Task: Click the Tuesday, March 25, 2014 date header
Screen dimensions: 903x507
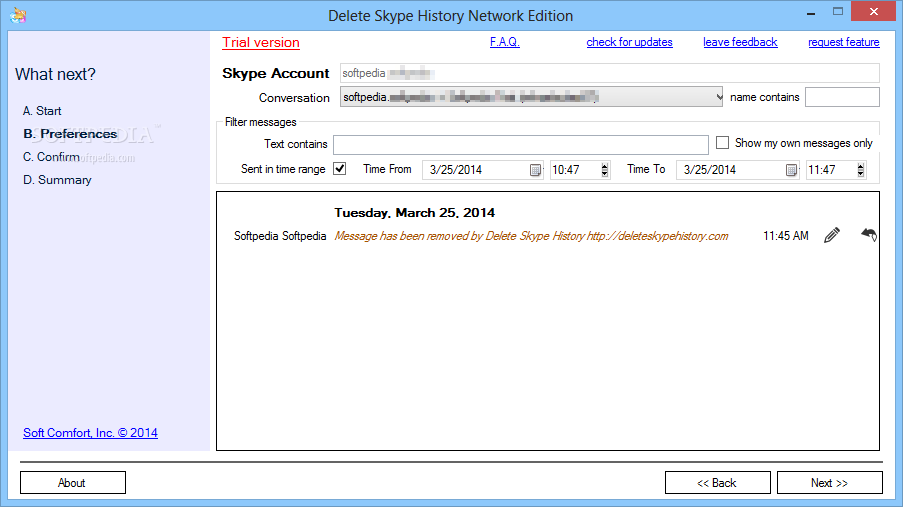Action: [414, 213]
